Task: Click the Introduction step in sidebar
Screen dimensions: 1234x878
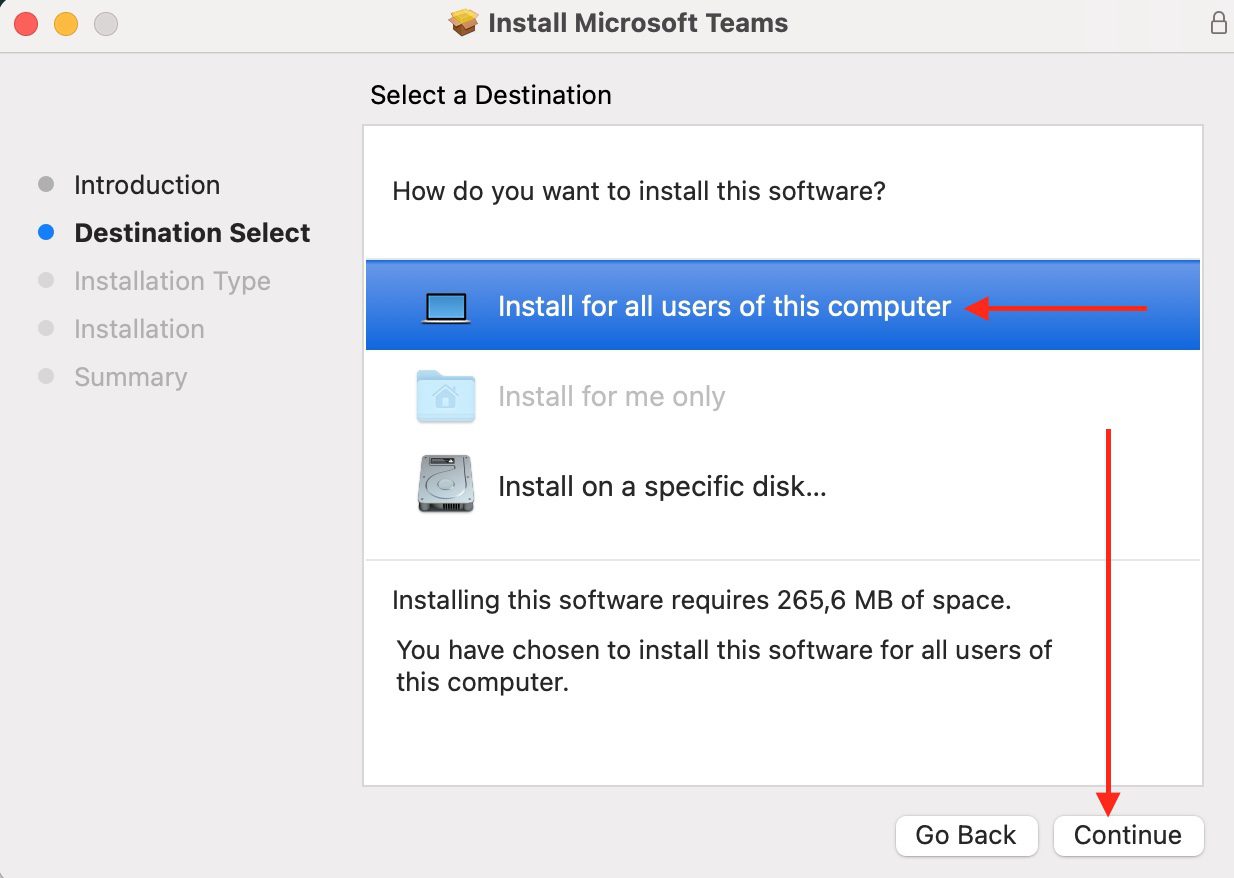Action: [x=147, y=185]
